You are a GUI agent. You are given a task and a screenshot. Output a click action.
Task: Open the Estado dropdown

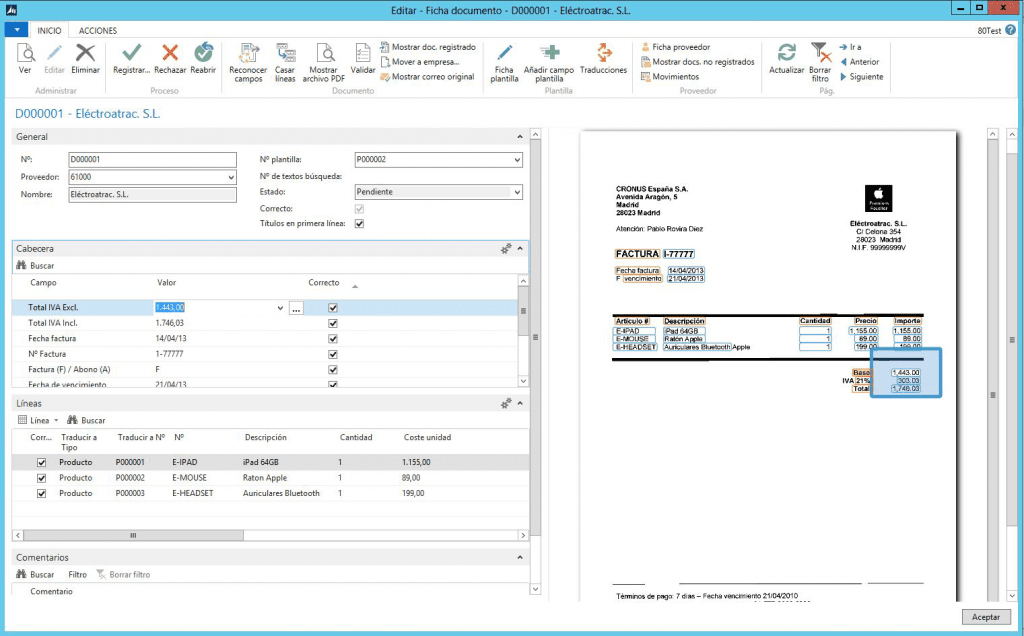point(517,193)
